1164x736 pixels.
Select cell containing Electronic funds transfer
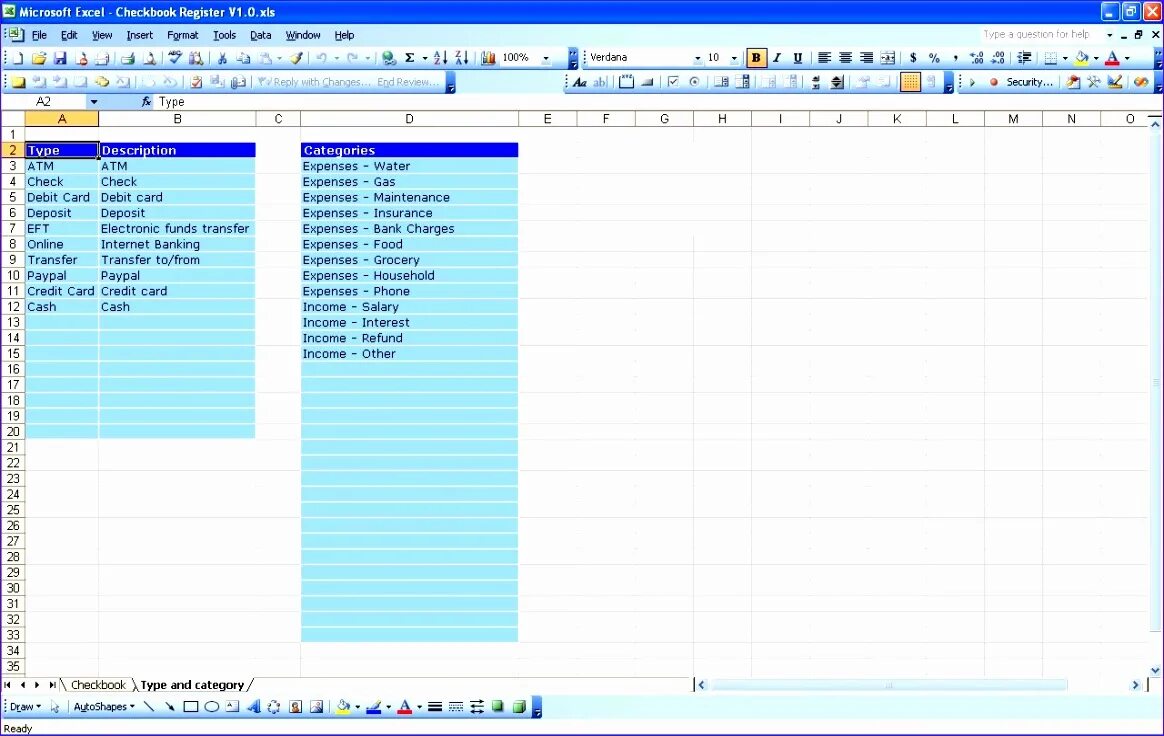point(177,229)
